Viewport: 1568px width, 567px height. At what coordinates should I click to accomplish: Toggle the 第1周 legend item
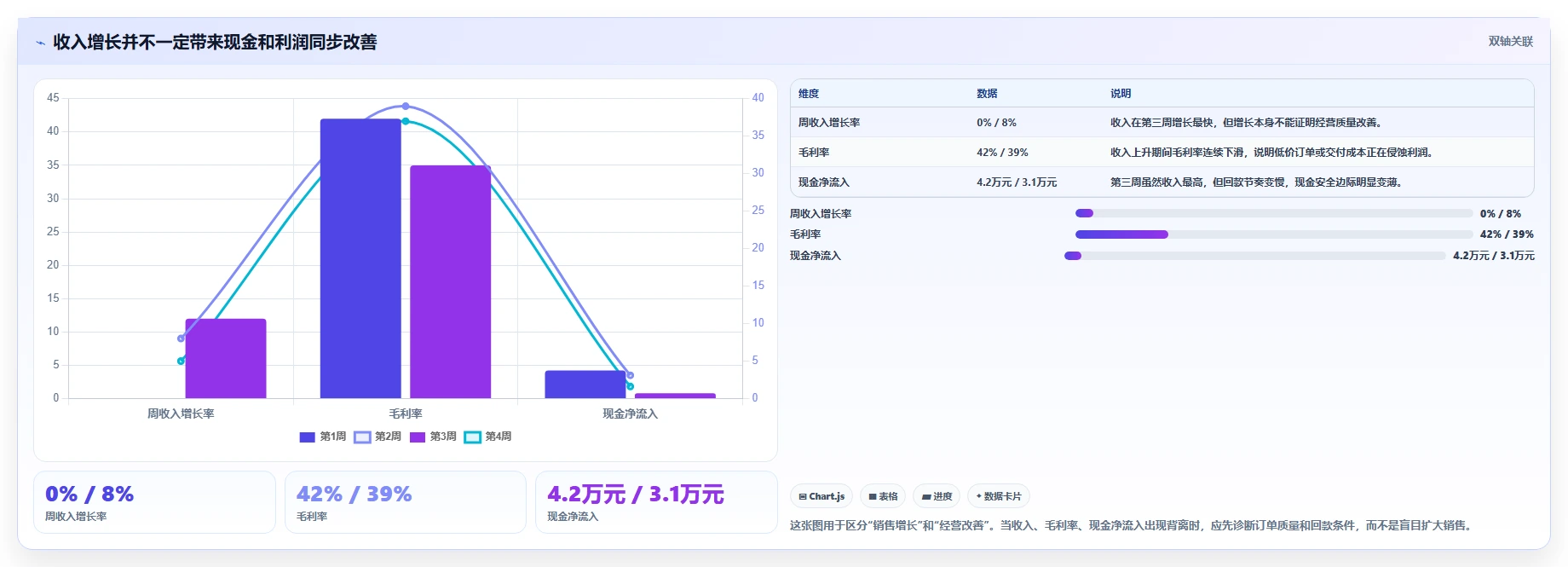(323, 437)
